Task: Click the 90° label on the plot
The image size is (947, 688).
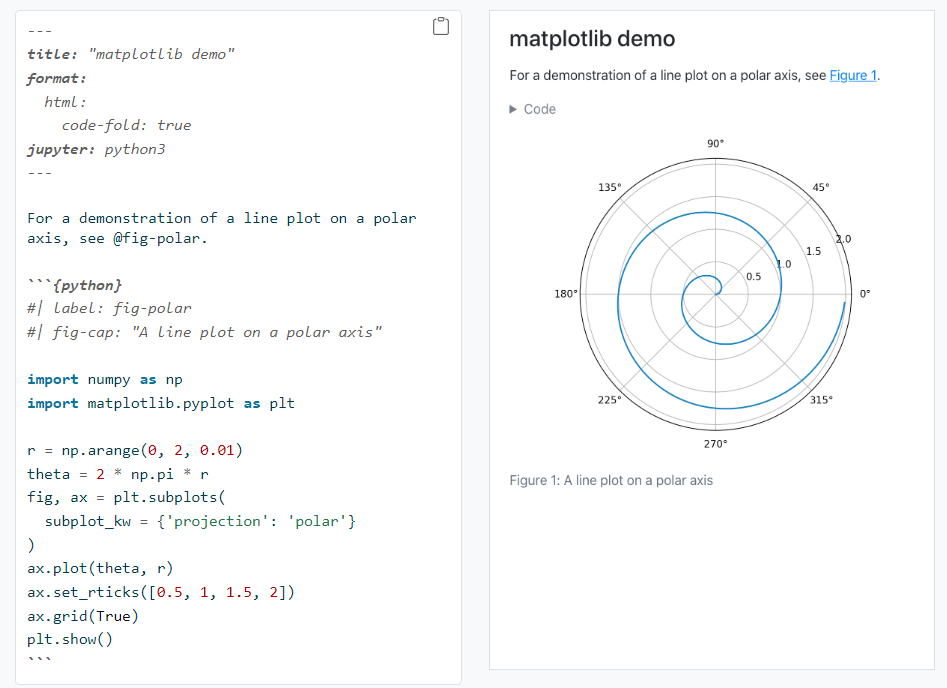Action: pyautogui.click(x=716, y=144)
